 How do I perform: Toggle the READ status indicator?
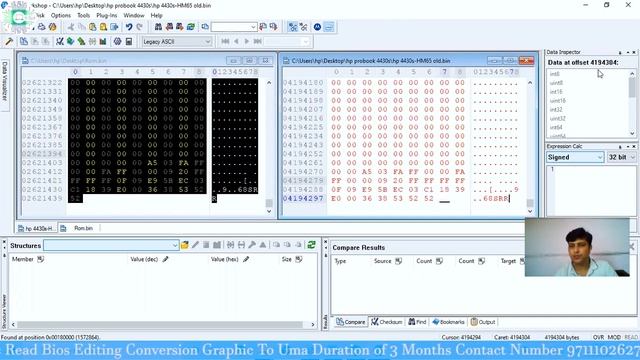pyautogui.click(x=631, y=337)
